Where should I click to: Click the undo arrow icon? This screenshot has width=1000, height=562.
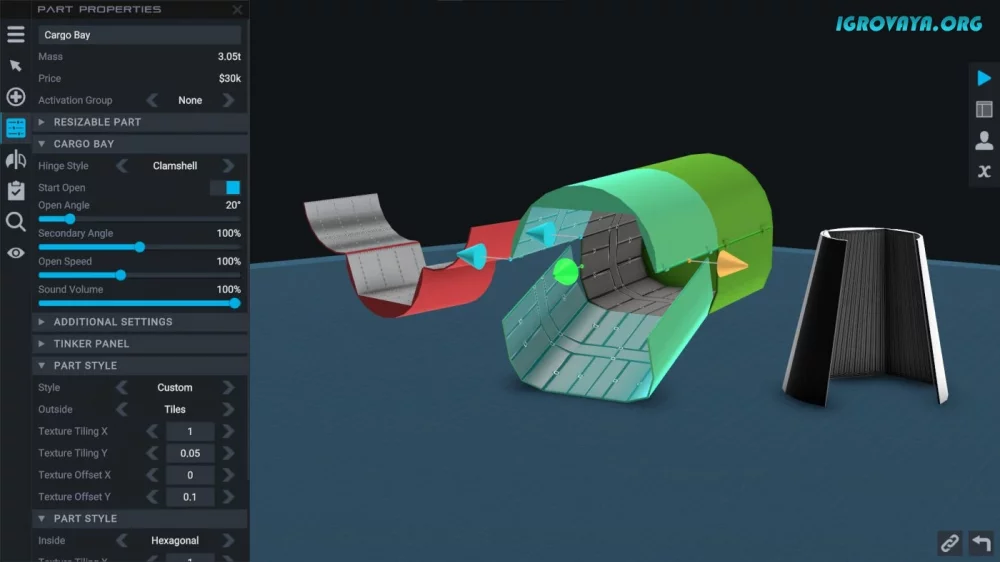pos(981,543)
